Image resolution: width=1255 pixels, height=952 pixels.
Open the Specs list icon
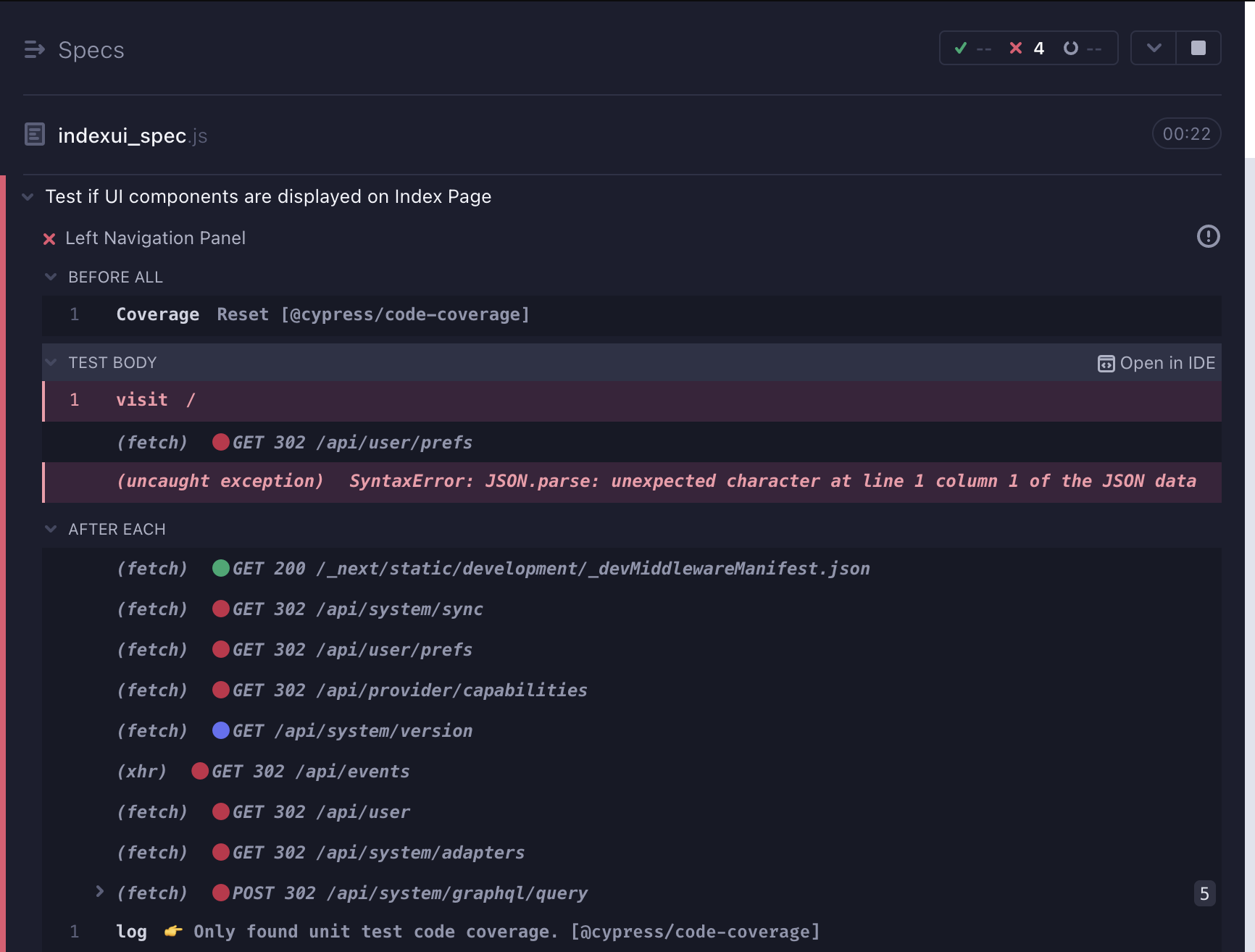(x=34, y=49)
